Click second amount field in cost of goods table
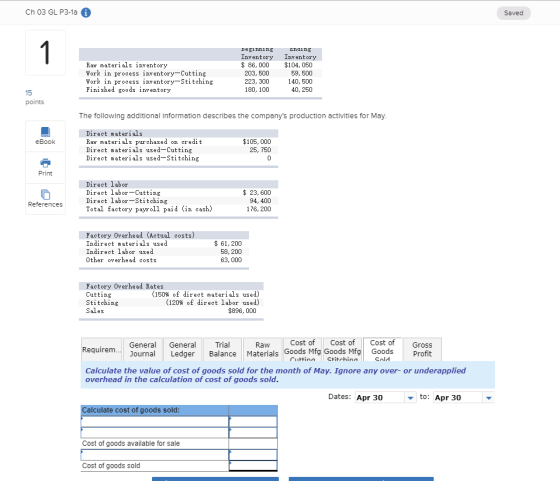The width and height of the screenshot is (560, 481). click(253, 433)
